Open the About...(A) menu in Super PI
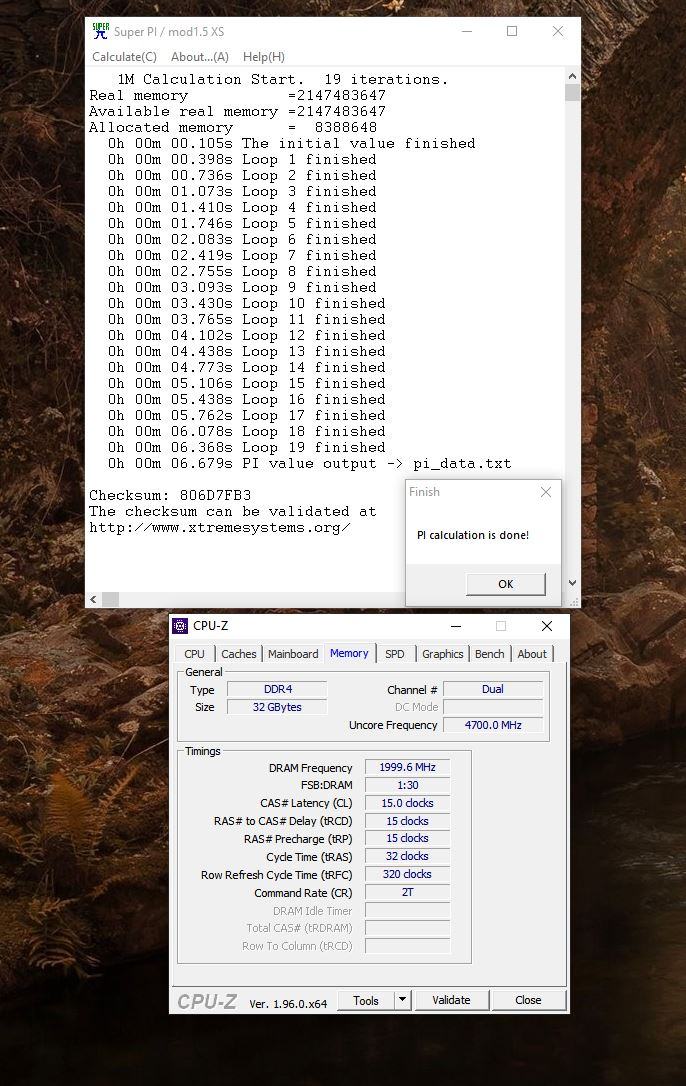The height and width of the screenshot is (1086, 686). [x=200, y=57]
